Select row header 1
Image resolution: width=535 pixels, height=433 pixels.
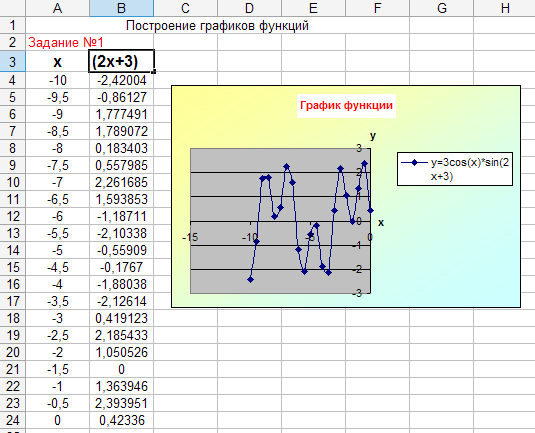13,25
